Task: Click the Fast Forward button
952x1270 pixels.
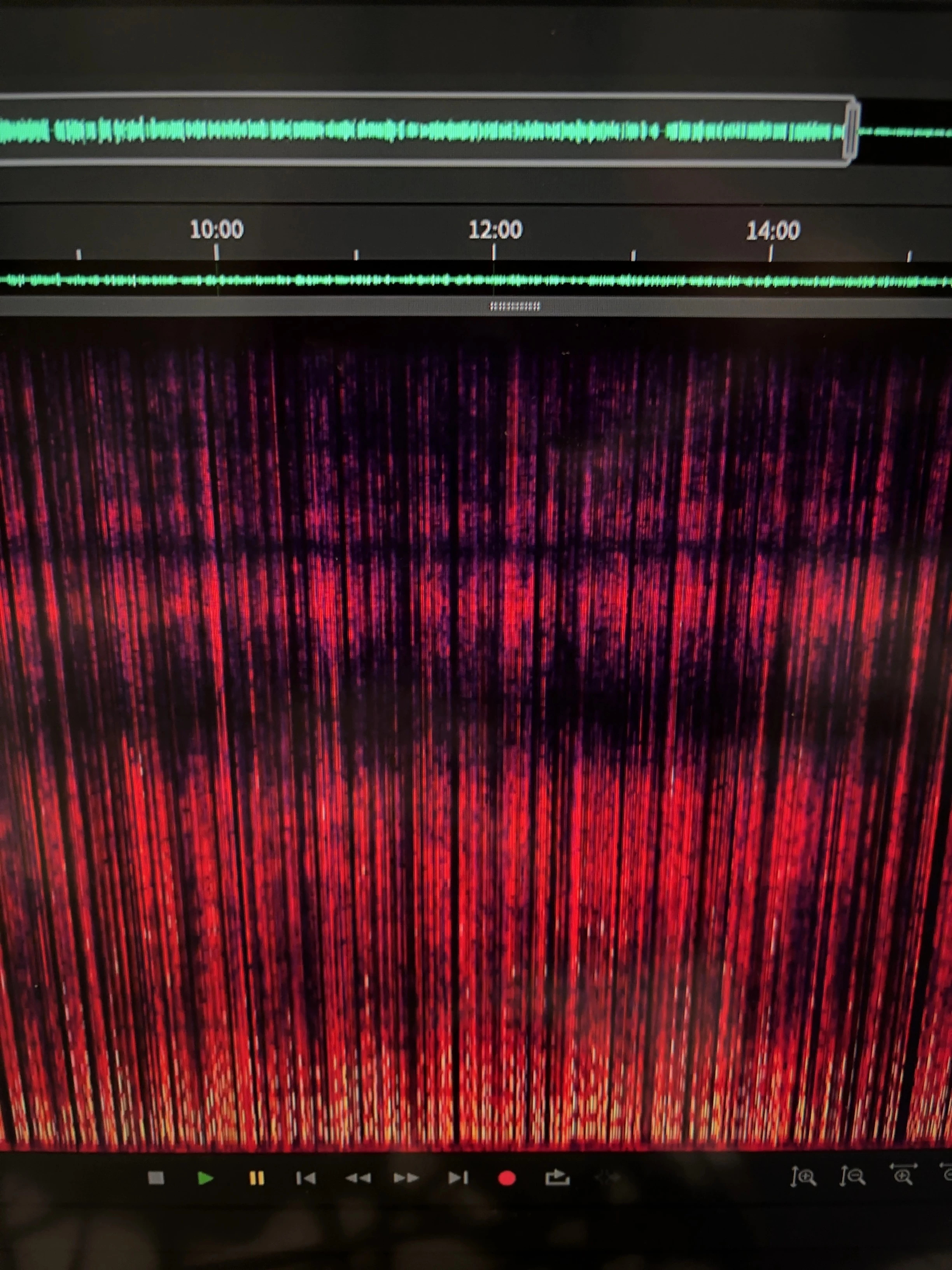Action: point(406,1178)
